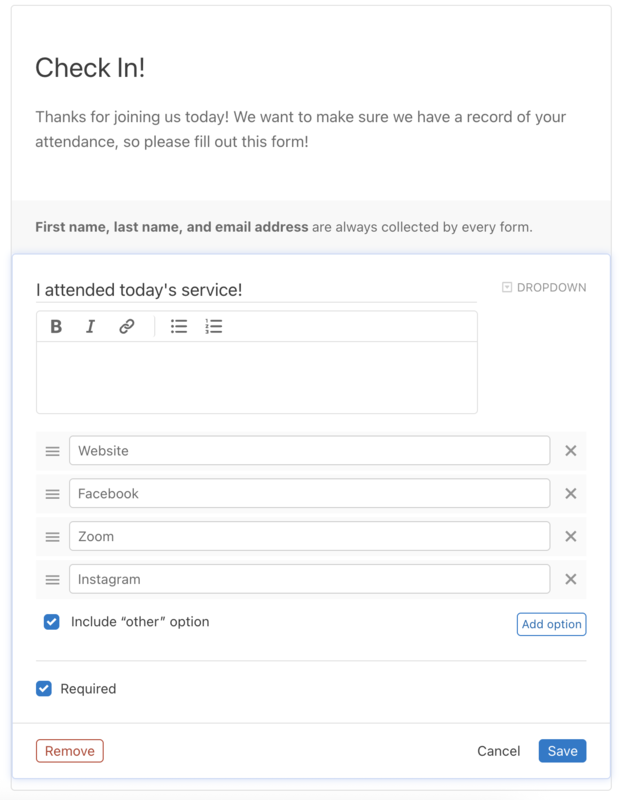Screen dimensions: 622x800
Task: Toggle bold formatting in description editor
Action: (x=56, y=326)
